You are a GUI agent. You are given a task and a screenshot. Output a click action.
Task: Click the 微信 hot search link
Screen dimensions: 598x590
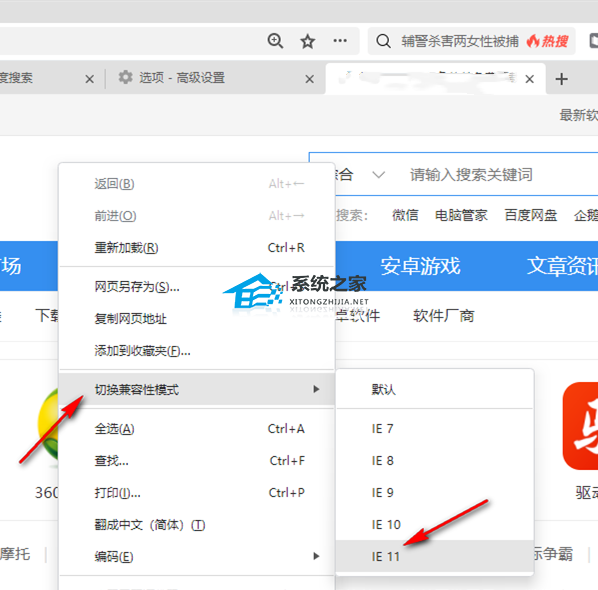[405, 215]
